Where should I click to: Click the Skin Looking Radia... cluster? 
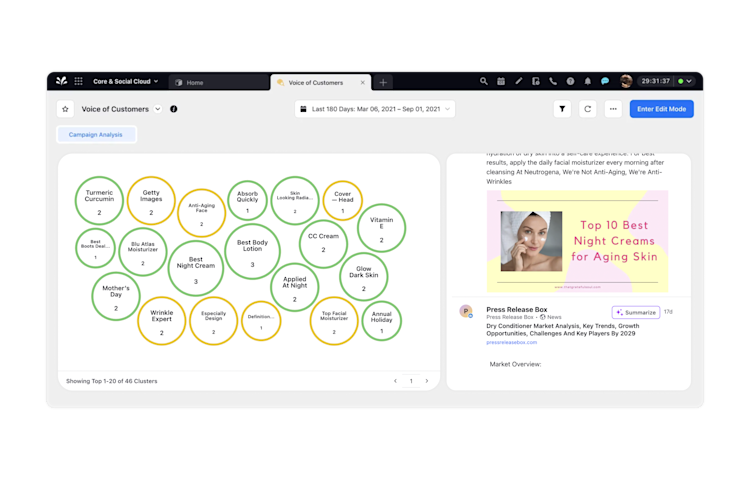click(x=295, y=200)
